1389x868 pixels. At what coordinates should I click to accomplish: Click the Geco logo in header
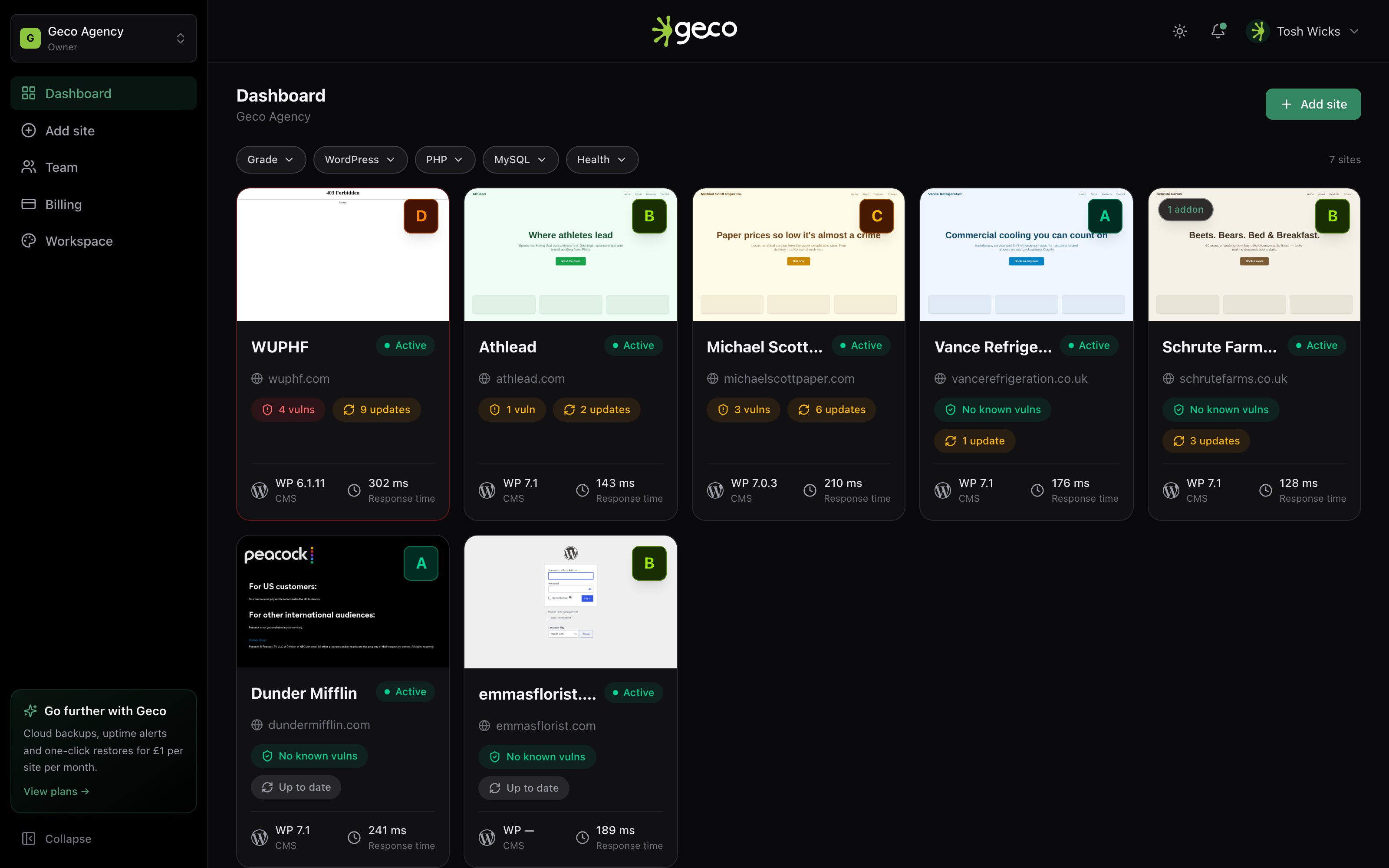[x=694, y=30]
